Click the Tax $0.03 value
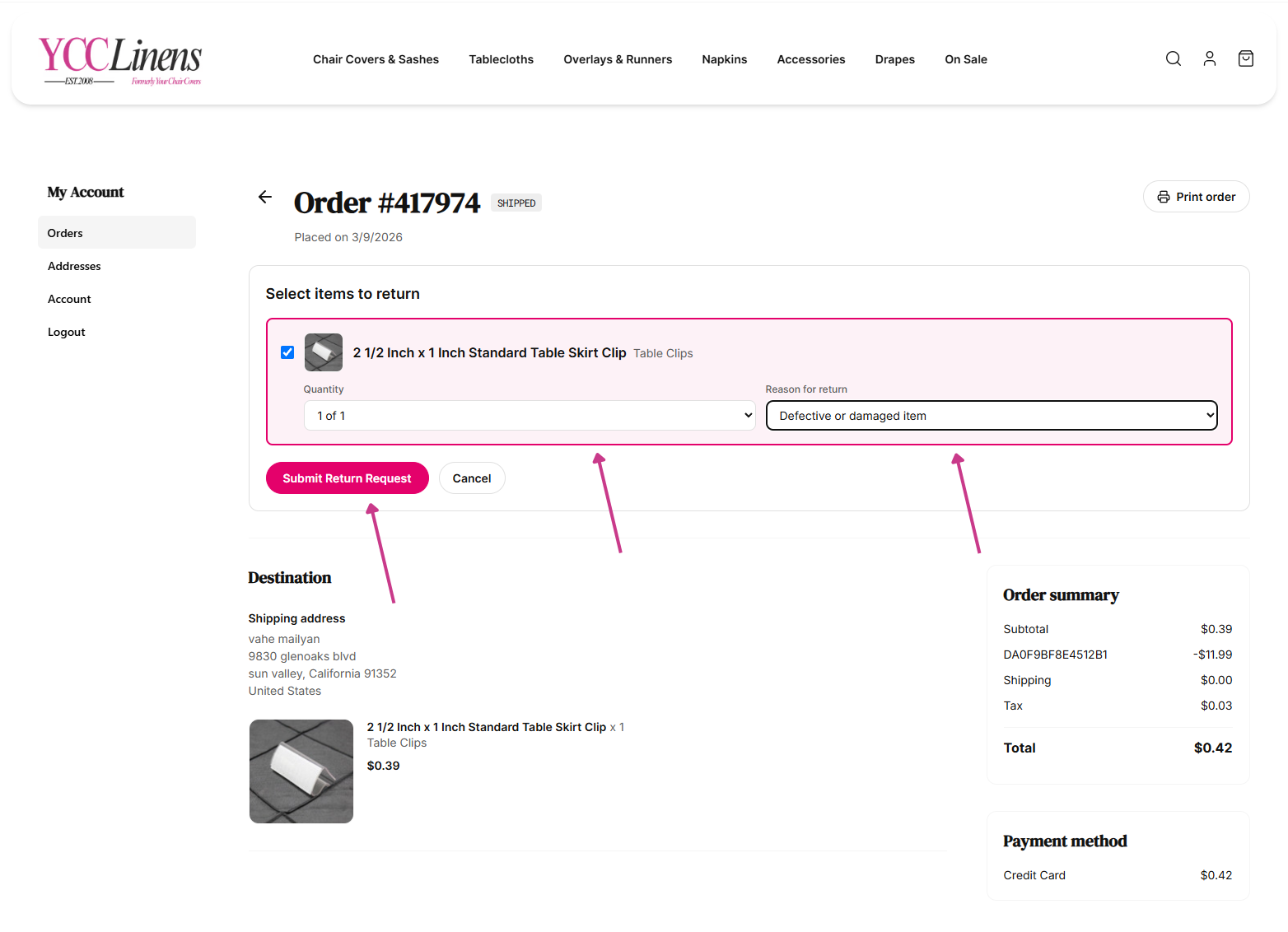1288x932 pixels. point(1216,706)
